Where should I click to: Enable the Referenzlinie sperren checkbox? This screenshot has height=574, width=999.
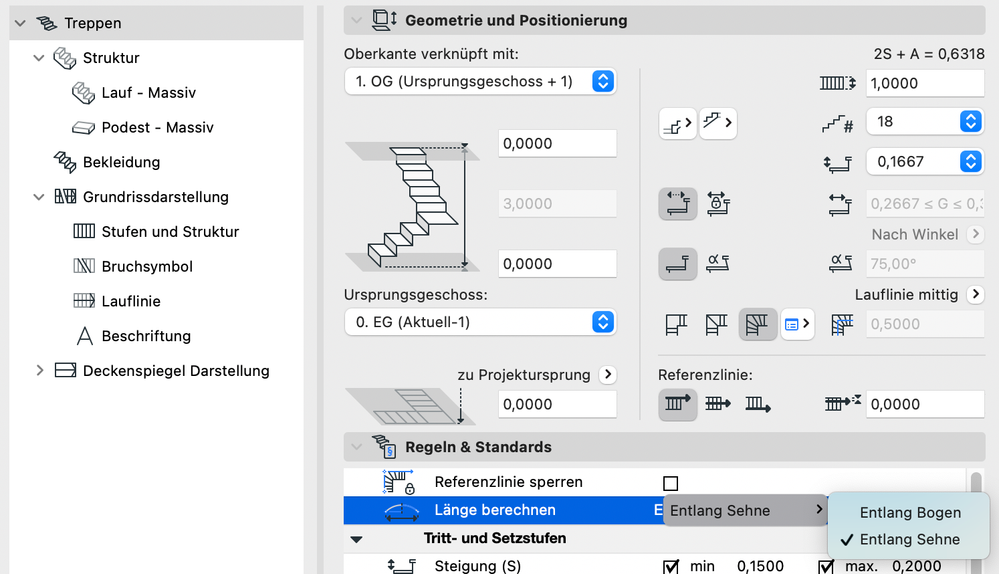pyautogui.click(x=671, y=483)
